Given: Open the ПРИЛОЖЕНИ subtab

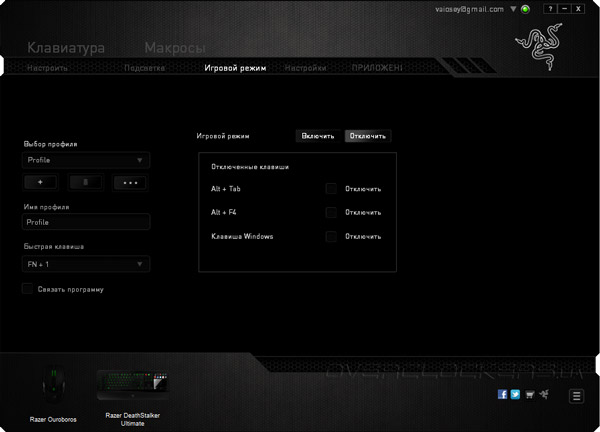Looking at the screenshot, I should (x=377, y=68).
